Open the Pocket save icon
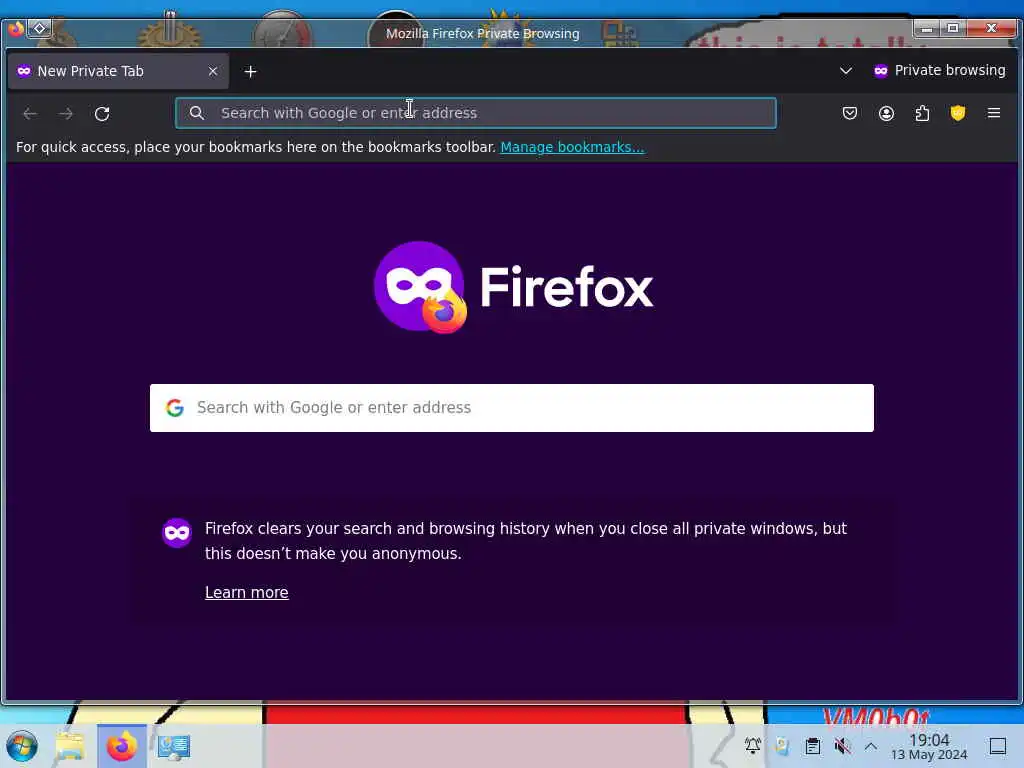The width and height of the screenshot is (1024, 768). [x=850, y=114]
